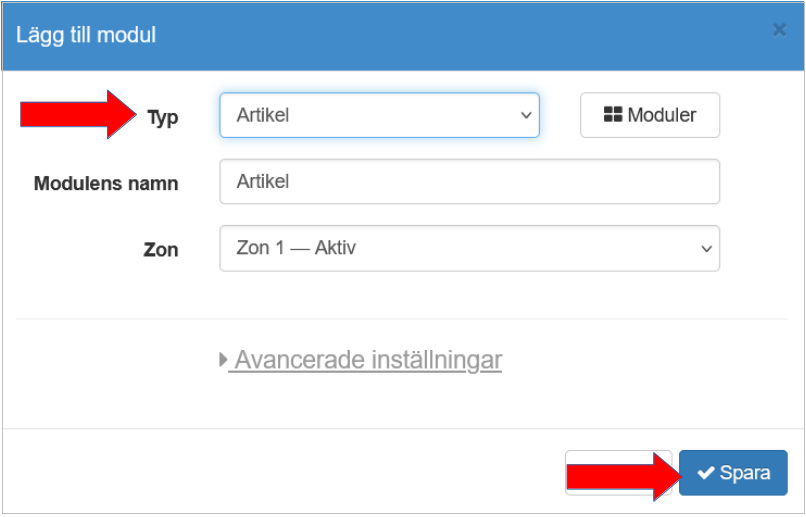Focus the Modulens namn text field

tap(469, 182)
